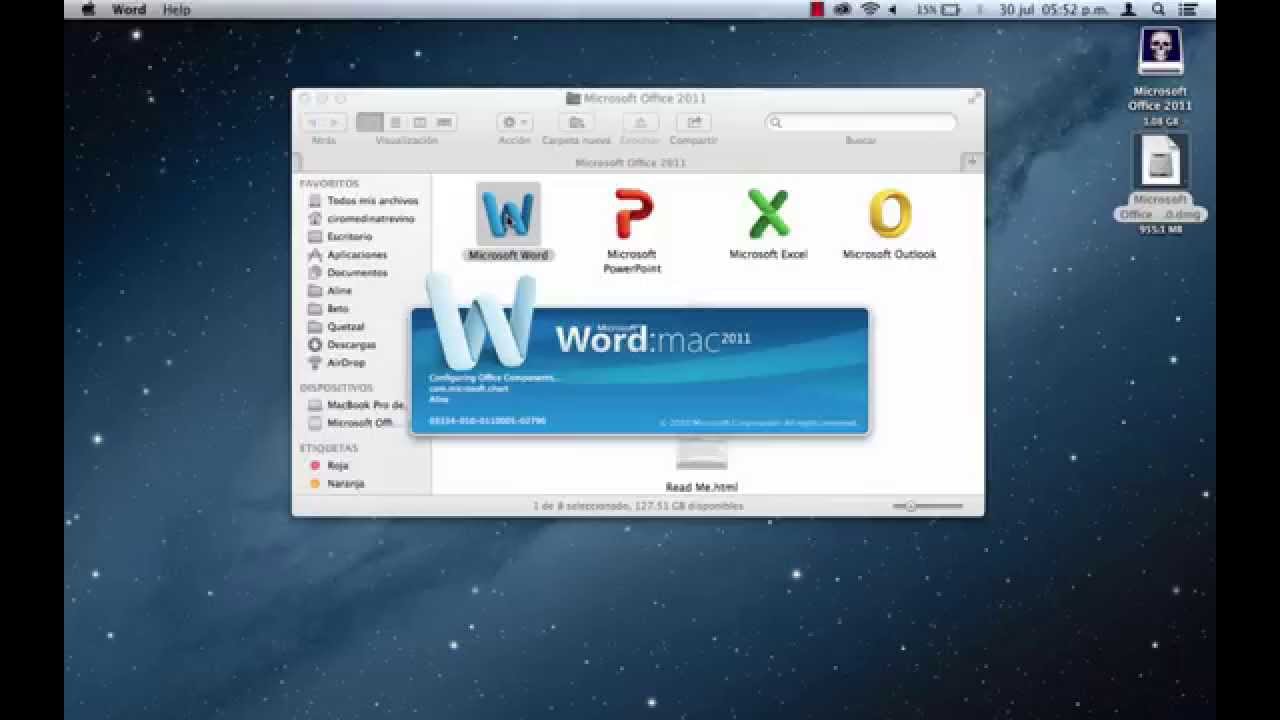Open the Microsoft PowerPoint application icon
Image resolution: width=1280 pixels, height=720 pixels.
point(632,214)
